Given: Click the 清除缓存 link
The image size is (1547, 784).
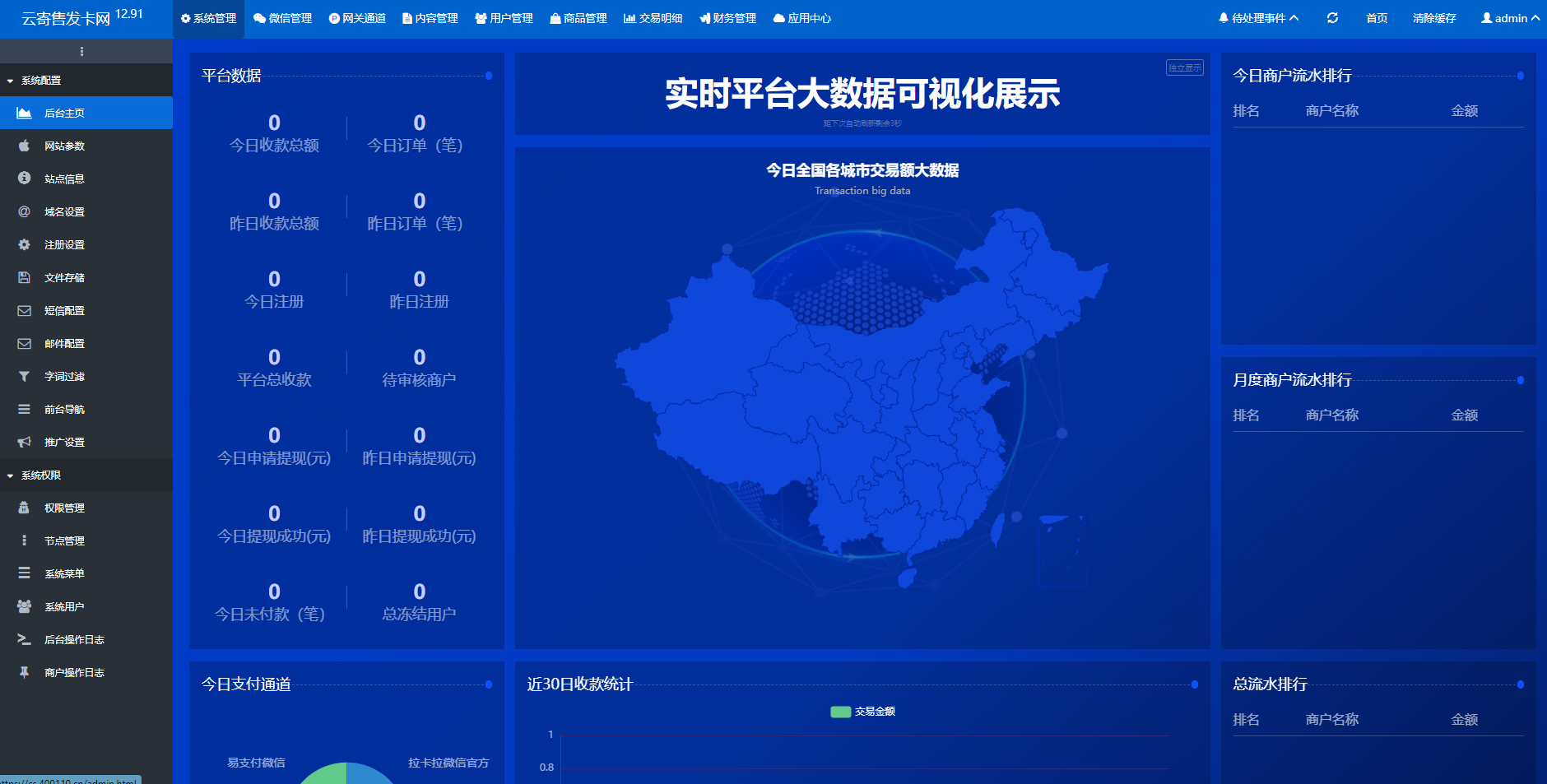Looking at the screenshot, I should click(x=1434, y=18).
